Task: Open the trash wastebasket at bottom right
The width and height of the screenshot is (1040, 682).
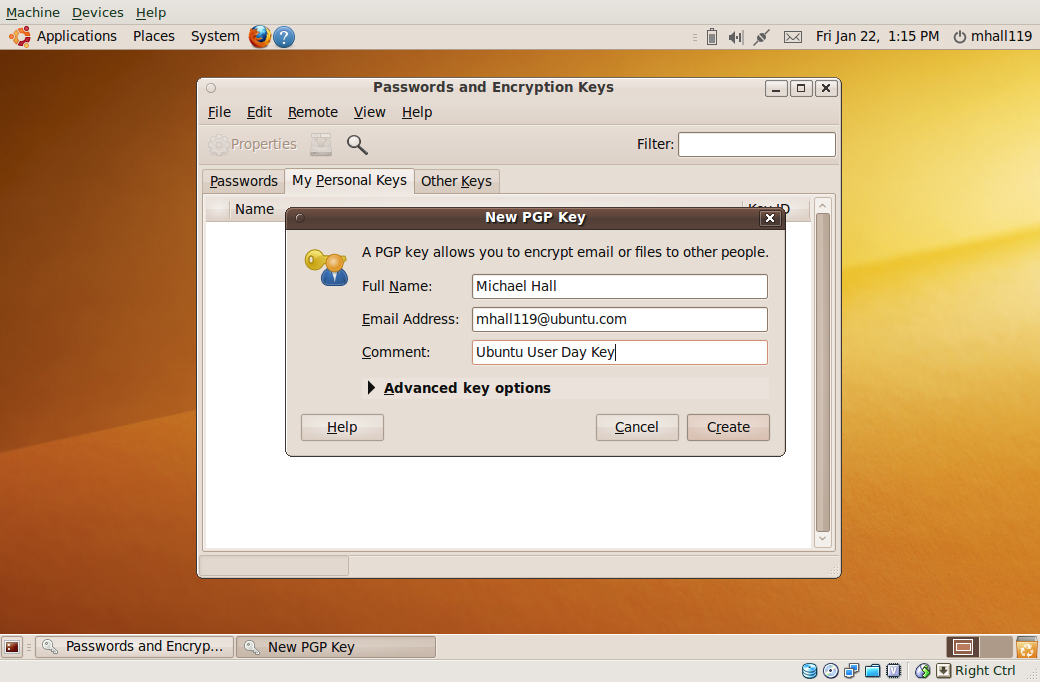Action: click(1026, 647)
